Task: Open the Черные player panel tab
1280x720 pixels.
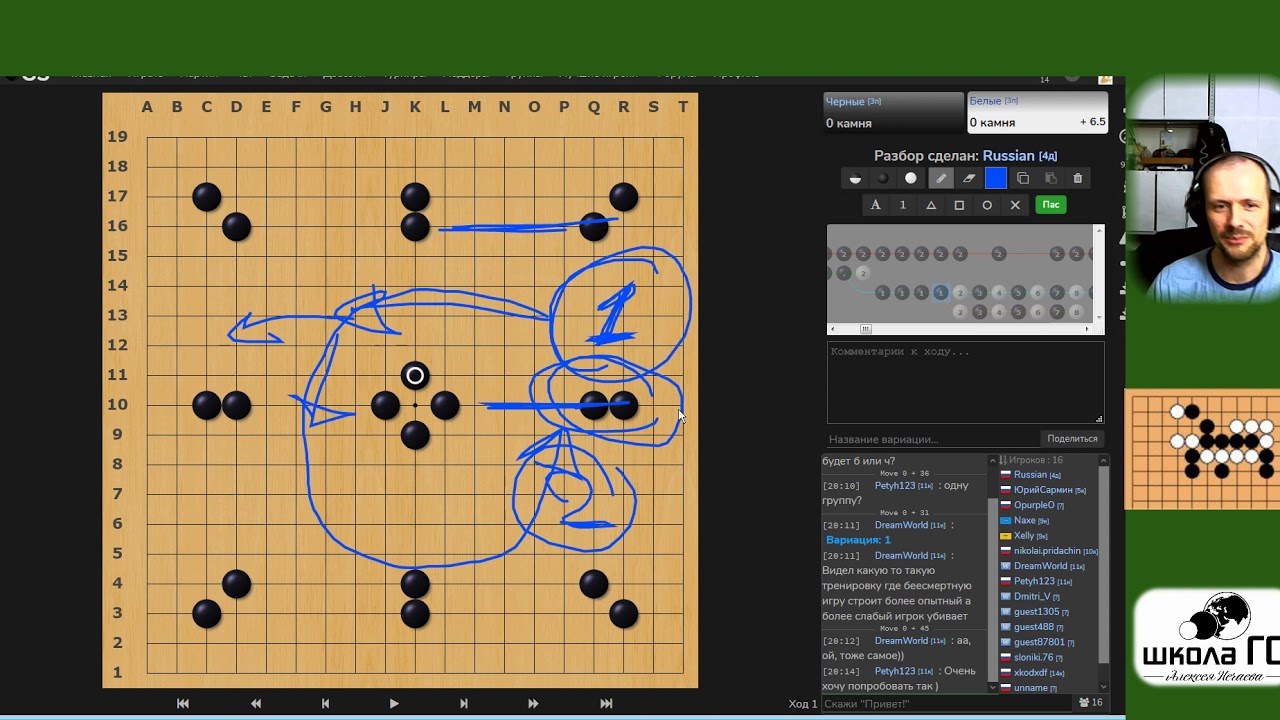Action: click(x=893, y=113)
